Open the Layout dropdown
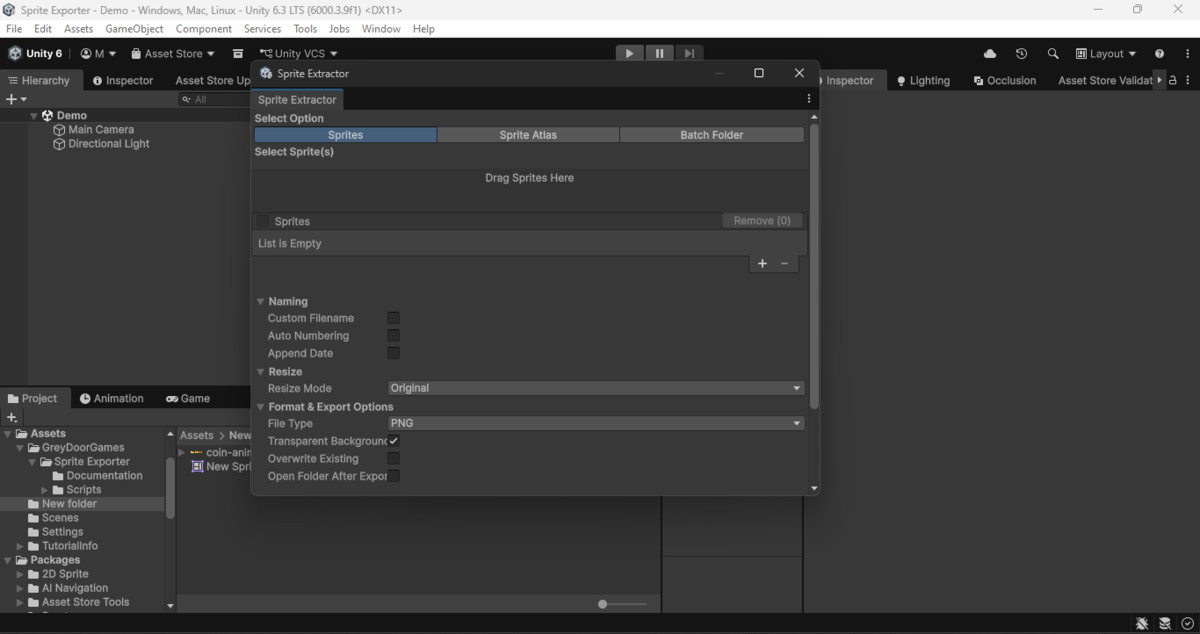Viewport: 1200px width, 634px height. 1106,54
